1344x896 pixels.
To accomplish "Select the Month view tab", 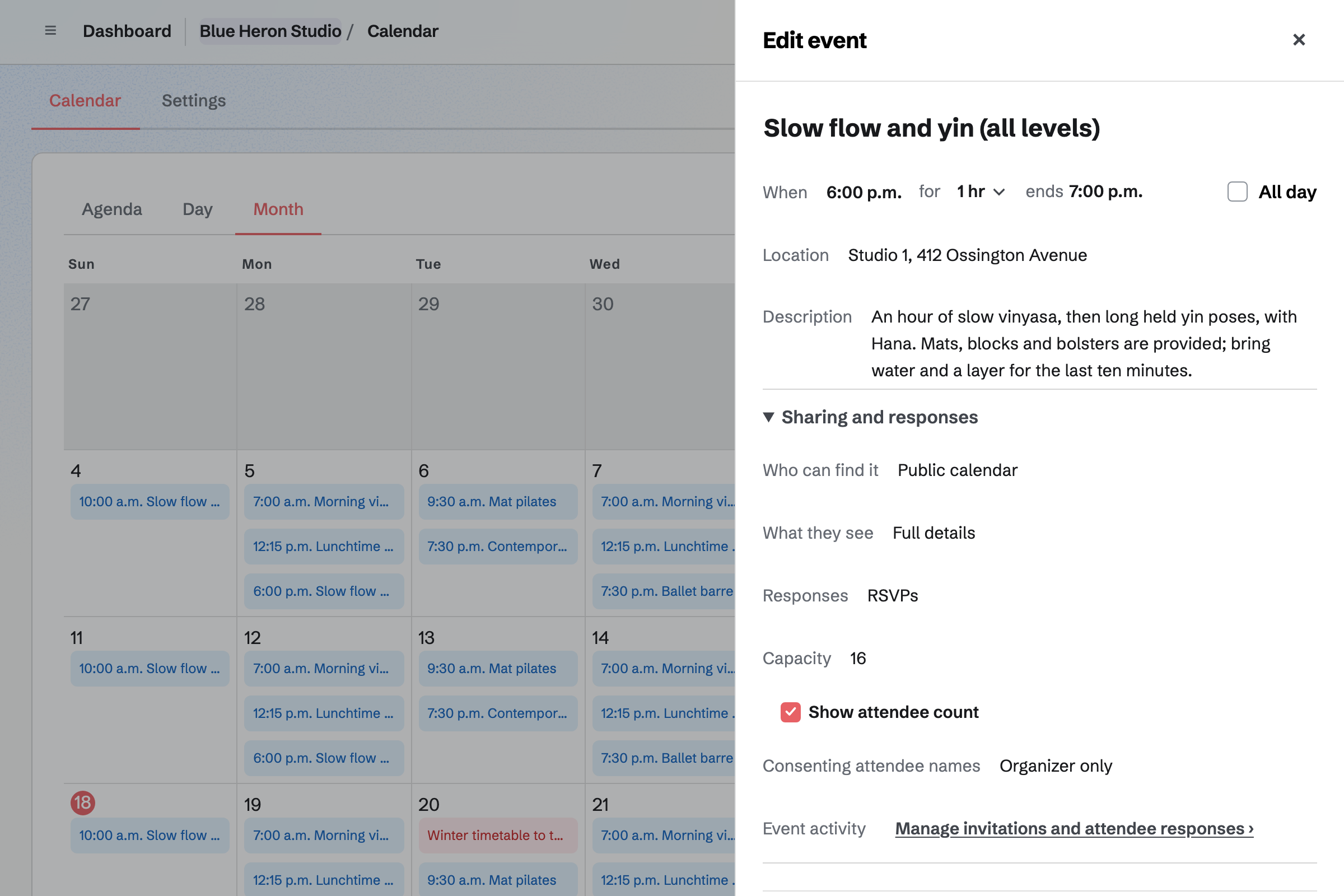I will pos(278,209).
